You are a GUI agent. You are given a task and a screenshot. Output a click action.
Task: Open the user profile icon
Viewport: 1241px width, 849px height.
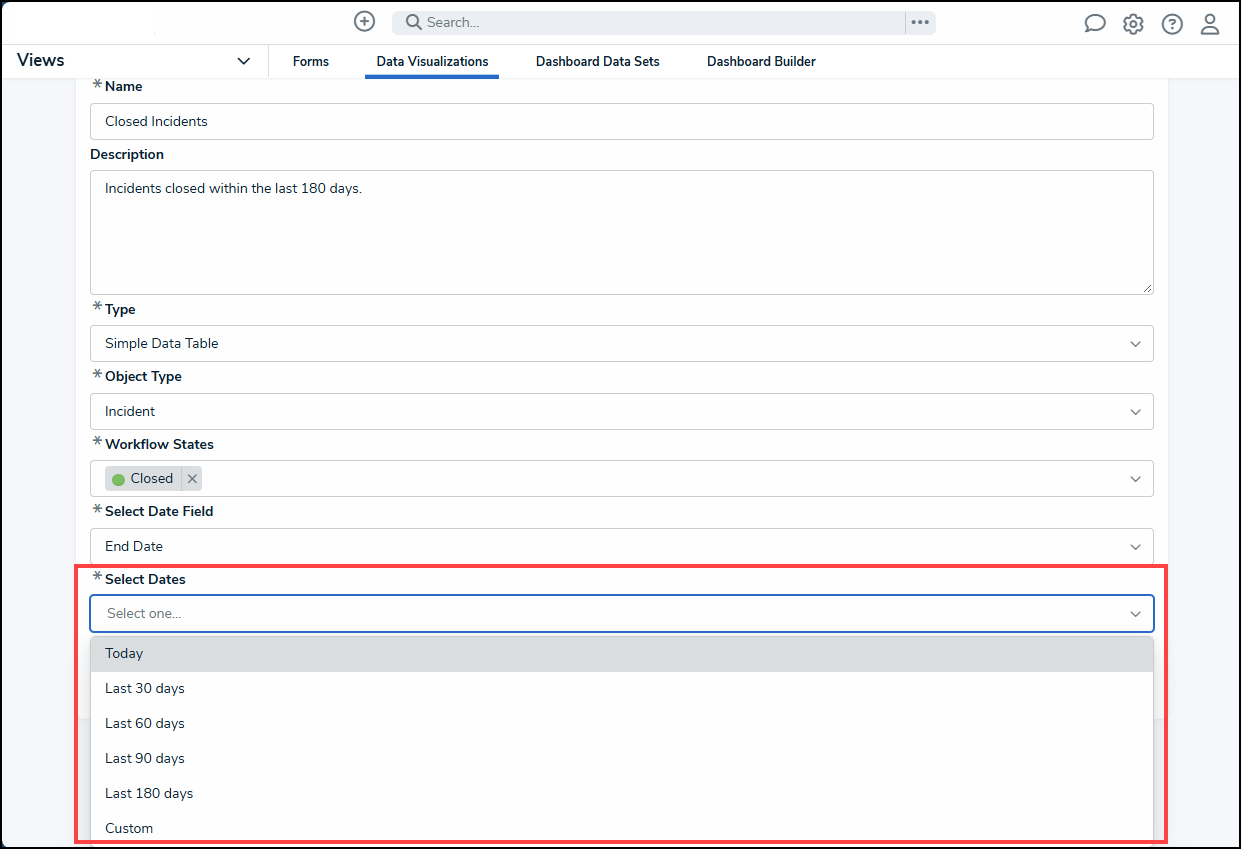coord(1210,24)
